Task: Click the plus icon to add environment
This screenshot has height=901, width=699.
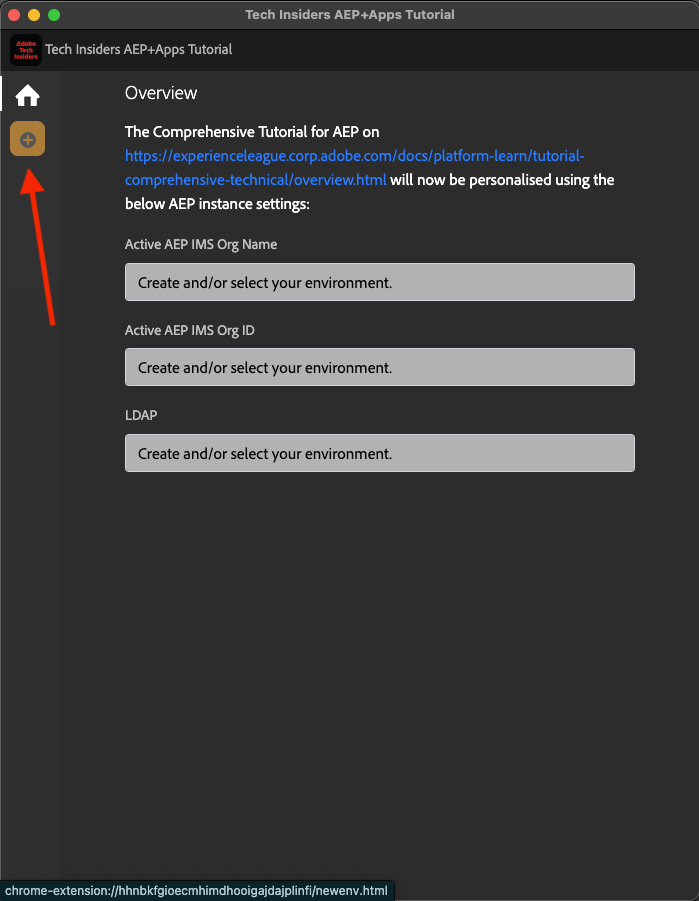Action: click(x=28, y=140)
